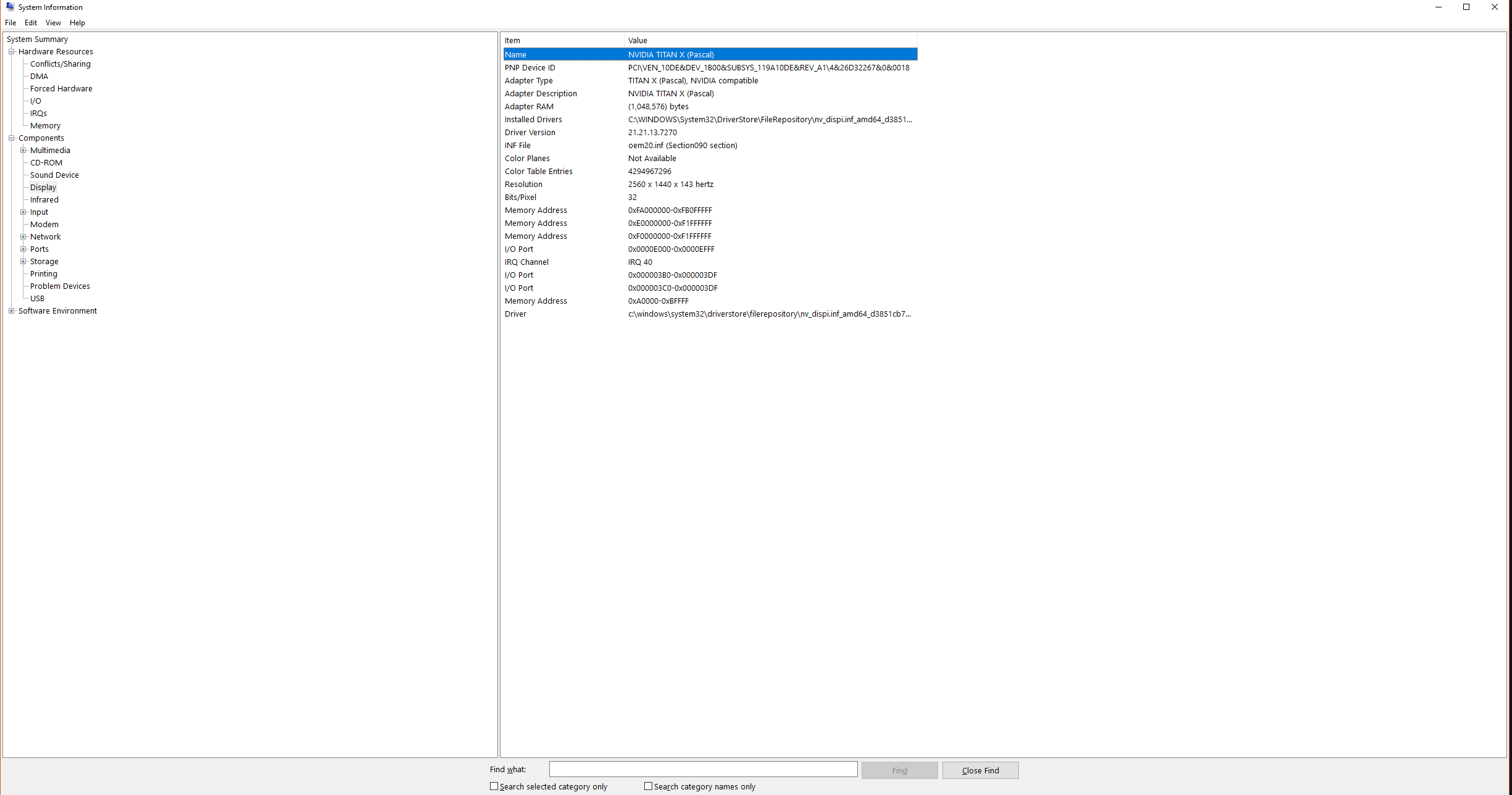Click the Value column header
1512x795 pixels.
771,41
